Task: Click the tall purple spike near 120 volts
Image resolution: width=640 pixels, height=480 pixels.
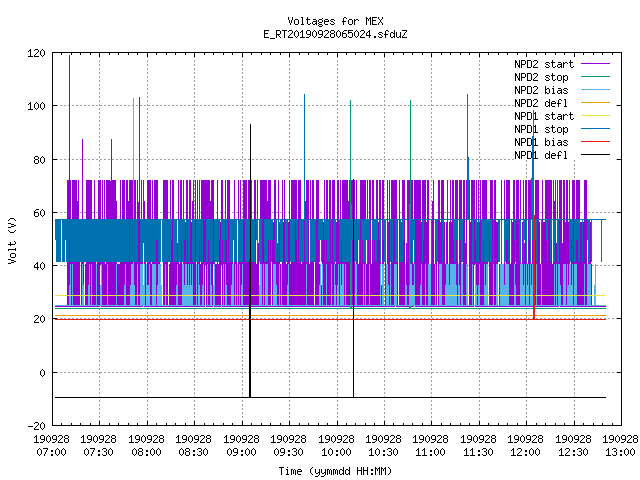Action: point(69,118)
